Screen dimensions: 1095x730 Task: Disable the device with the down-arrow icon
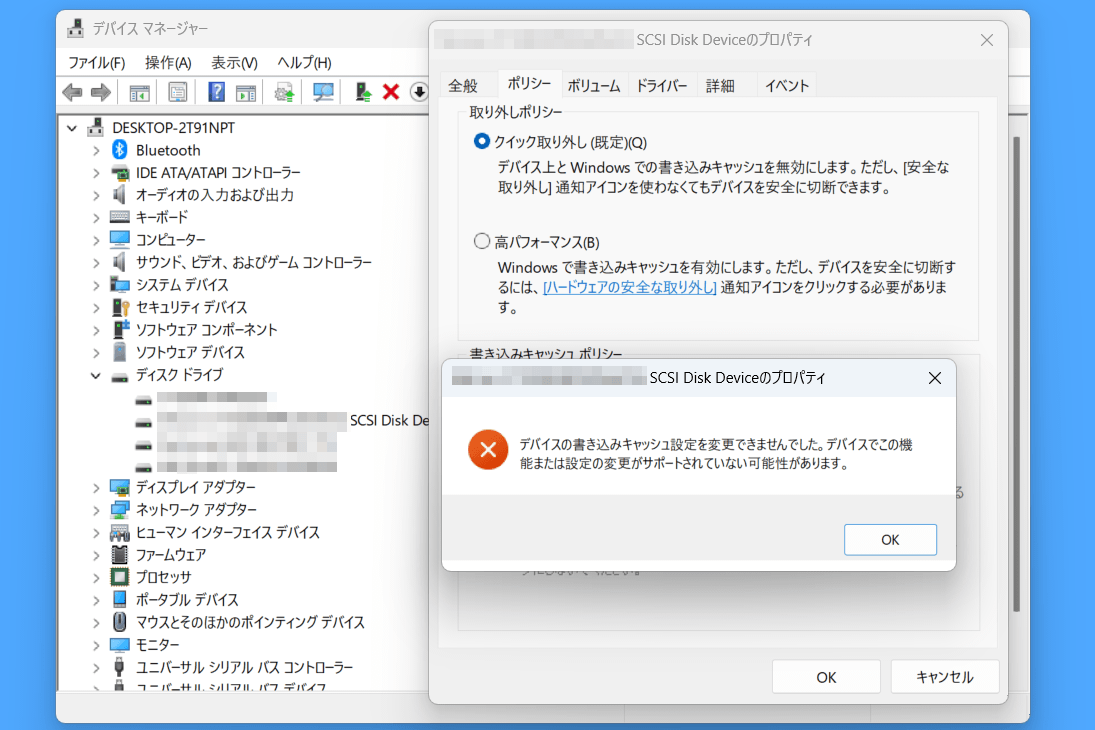coord(419,92)
